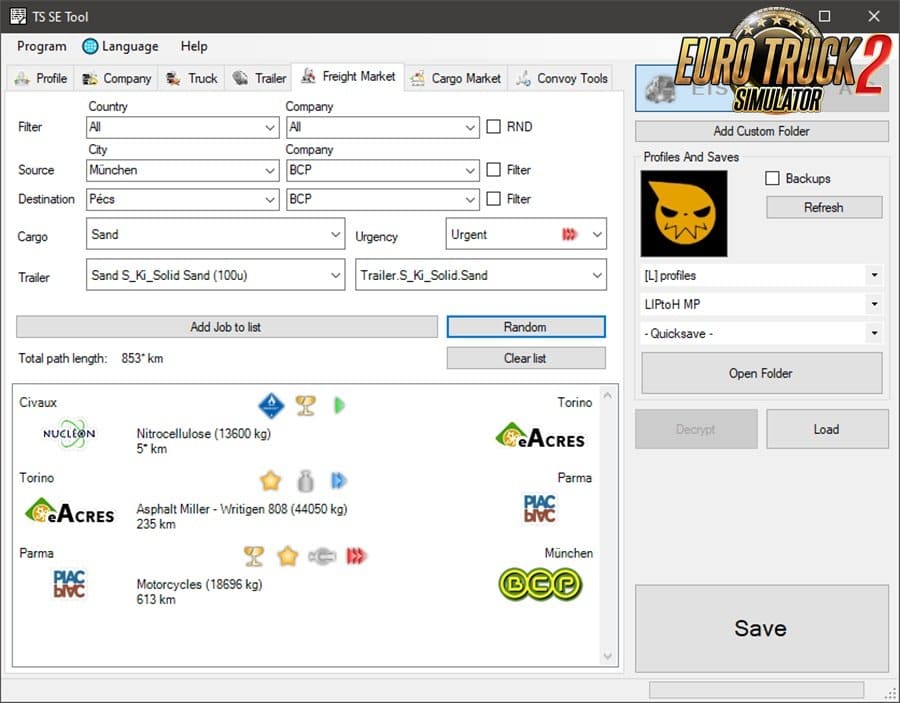The image size is (900, 703).
Task: Switch to the Truck tab
Action: [192, 79]
